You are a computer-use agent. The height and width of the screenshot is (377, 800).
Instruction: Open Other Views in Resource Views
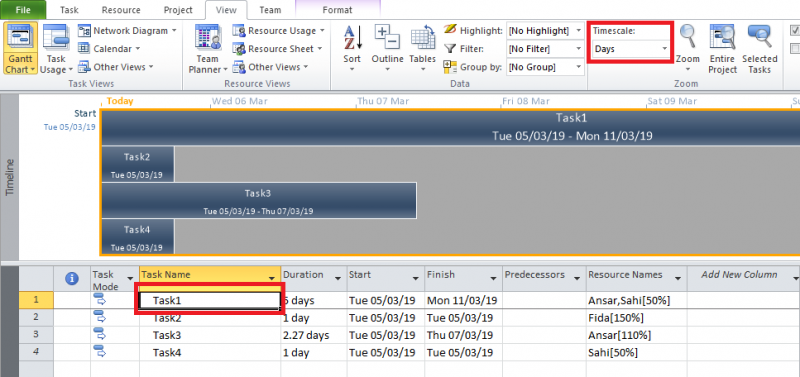click(270, 67)
